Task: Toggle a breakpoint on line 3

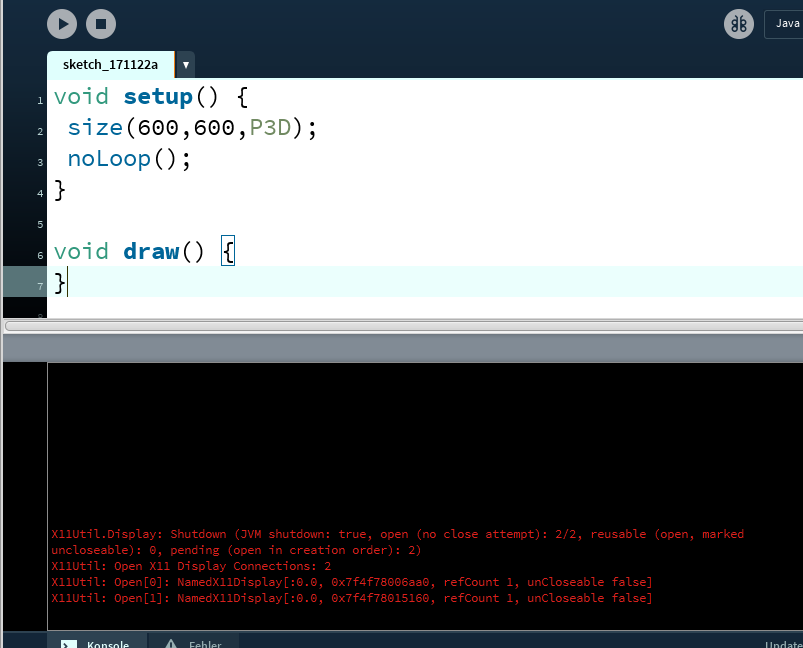Action: (38, 161)
